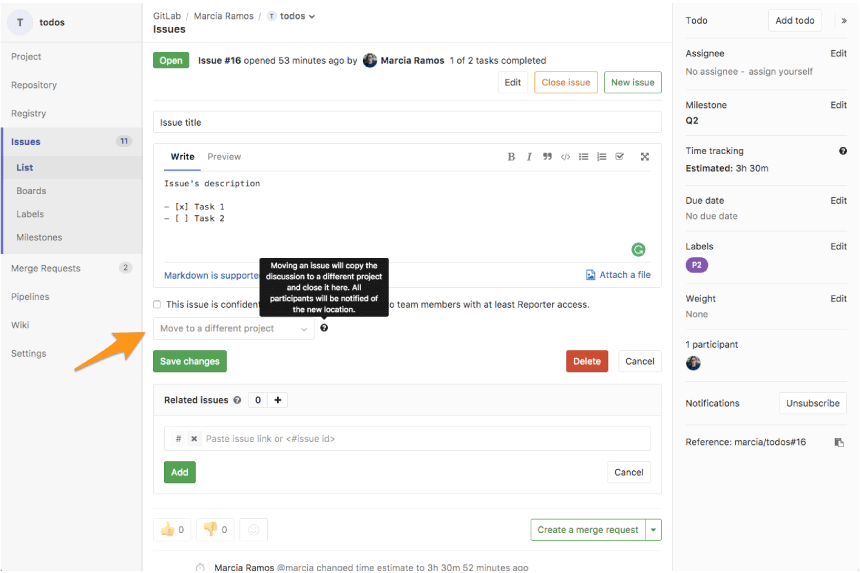Image resolution: width=860 pixels, height=573 pixels.
Task: Open Repository in the left sidebar
Action: [34, 85]
